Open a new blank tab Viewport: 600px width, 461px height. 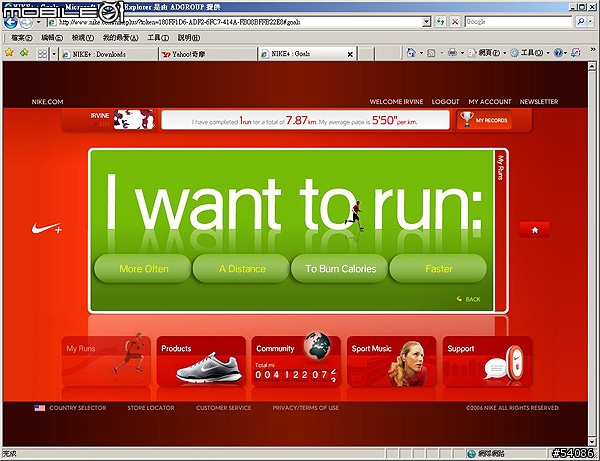pos(366,54)
